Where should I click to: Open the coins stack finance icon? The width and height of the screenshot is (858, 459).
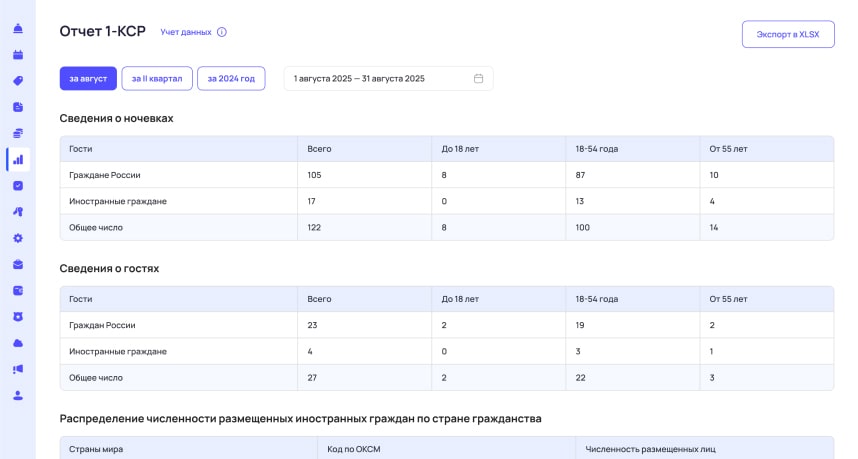click(18, 133)
